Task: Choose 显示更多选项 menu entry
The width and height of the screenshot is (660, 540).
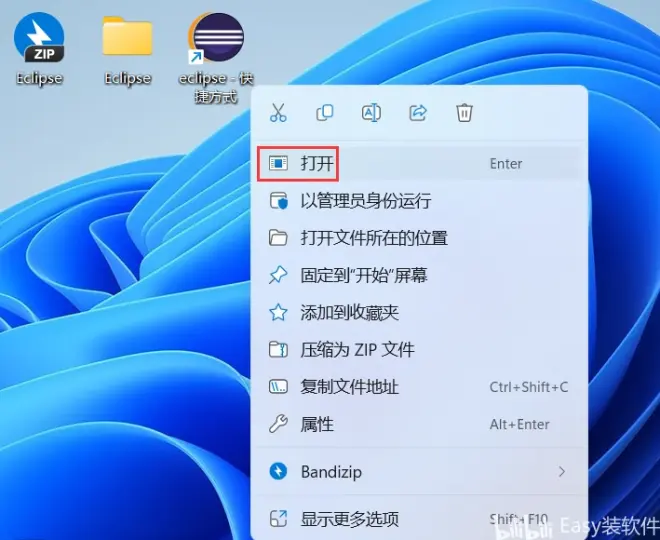Action: pos(419,519)
